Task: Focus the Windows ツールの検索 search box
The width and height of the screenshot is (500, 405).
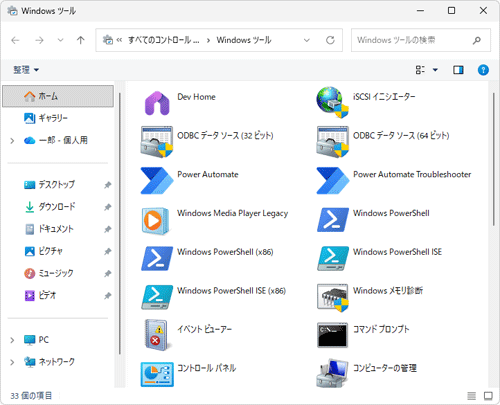Action: [421, 40]
